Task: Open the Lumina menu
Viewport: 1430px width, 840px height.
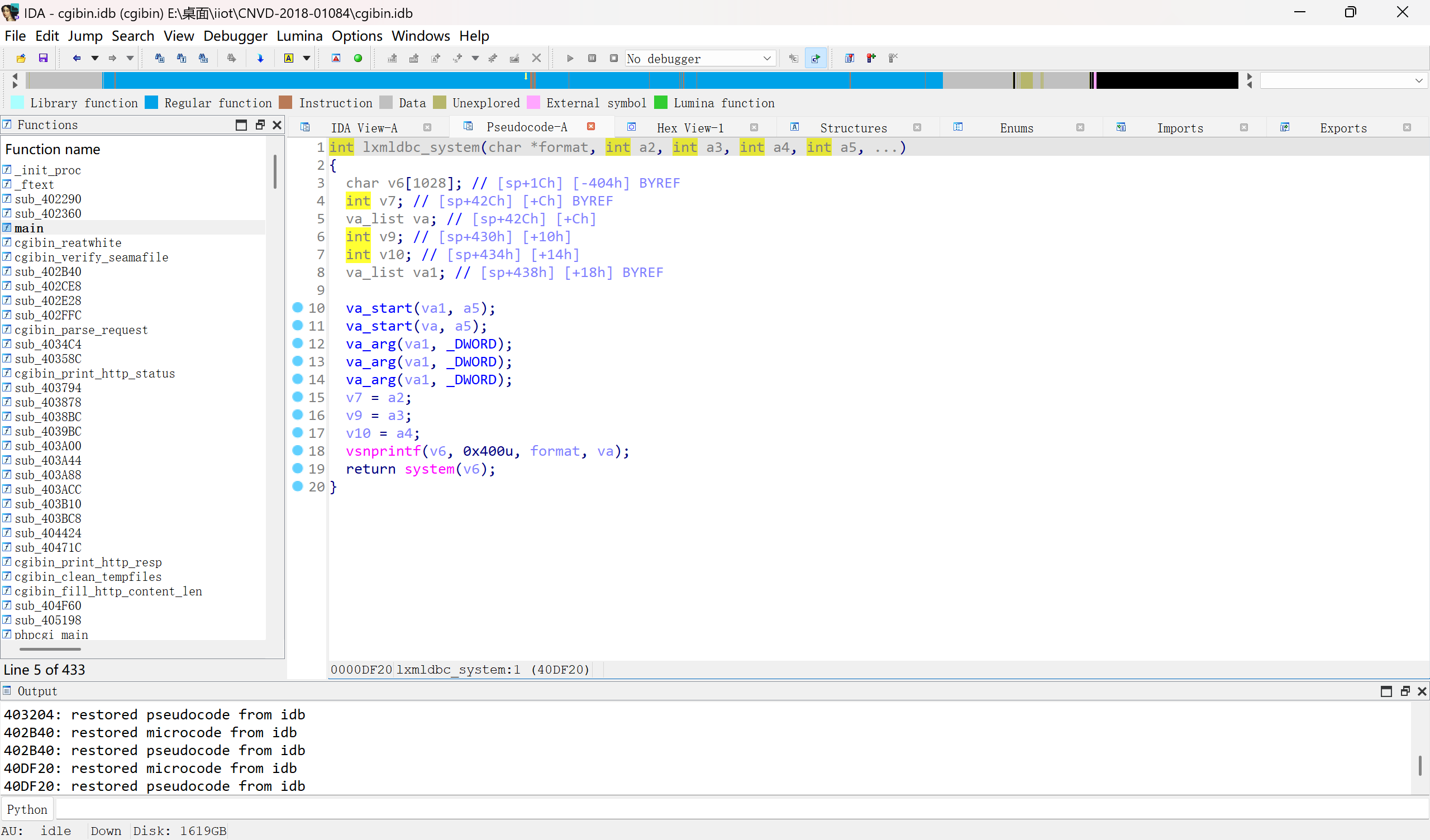Action: click(x=299, y=36)
